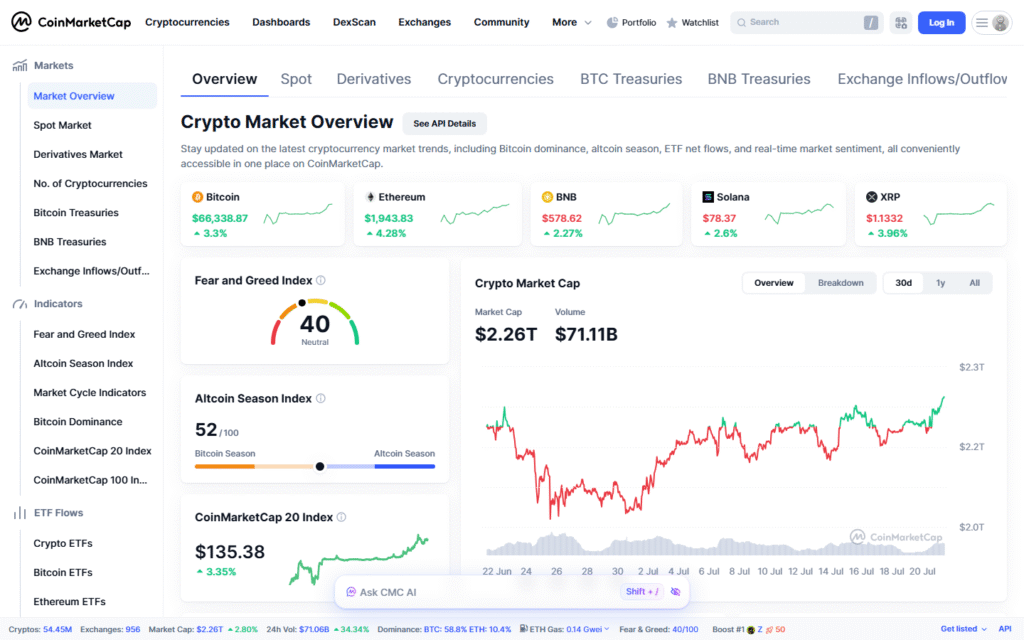Open Altcoin Season Index sidebar link

tap(83, 363)
